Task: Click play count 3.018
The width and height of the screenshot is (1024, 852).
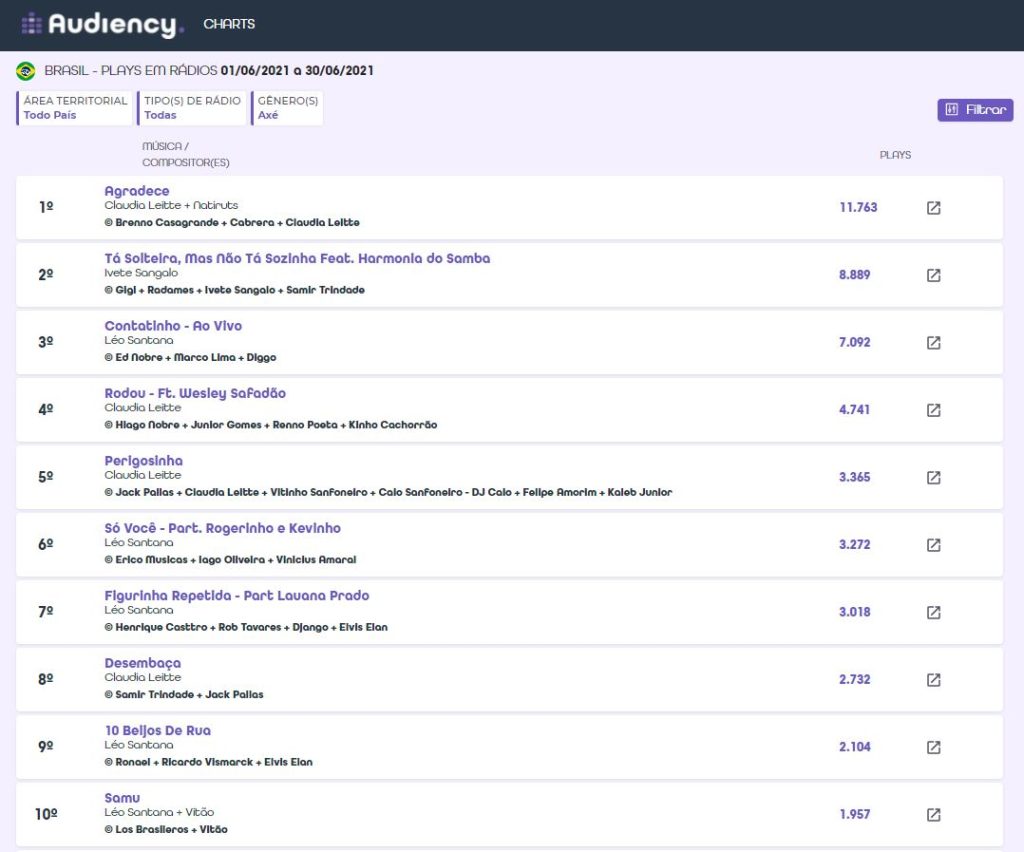Action: (x=854, y=612)
